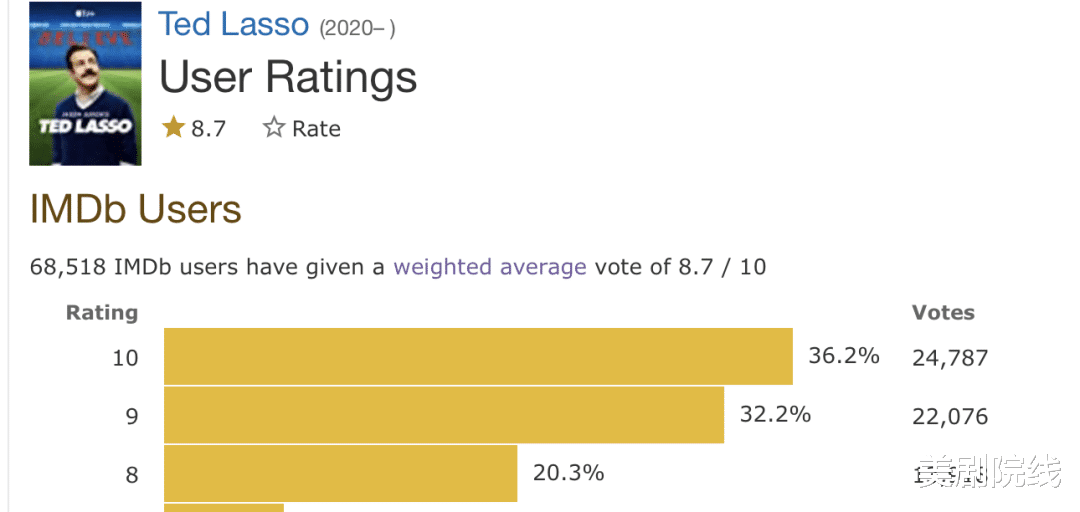Click the IMDb Users section heading
This screenshot has width=1080, height=512.
coord(136,209)
